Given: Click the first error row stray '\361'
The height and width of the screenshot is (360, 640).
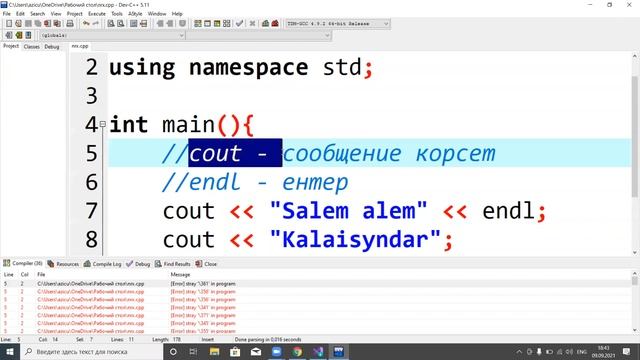Looking at the screenshot, I should pyautogui.click(x=316, y=283).
